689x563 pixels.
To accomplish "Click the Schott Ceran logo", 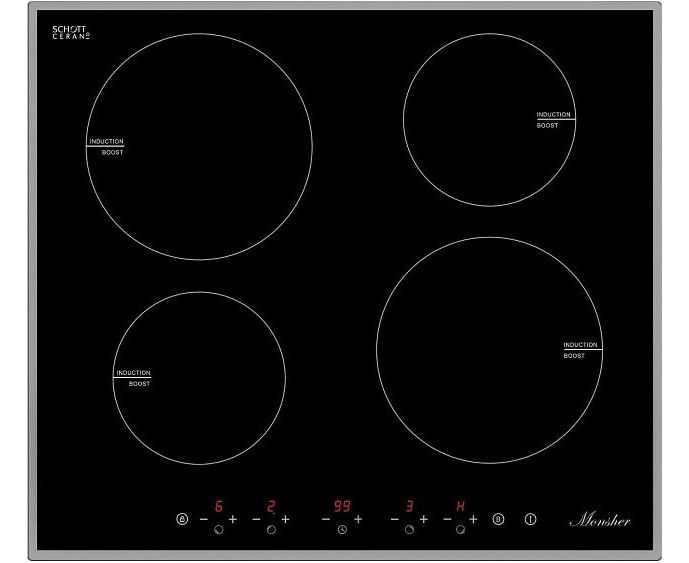I will point(70,33).
